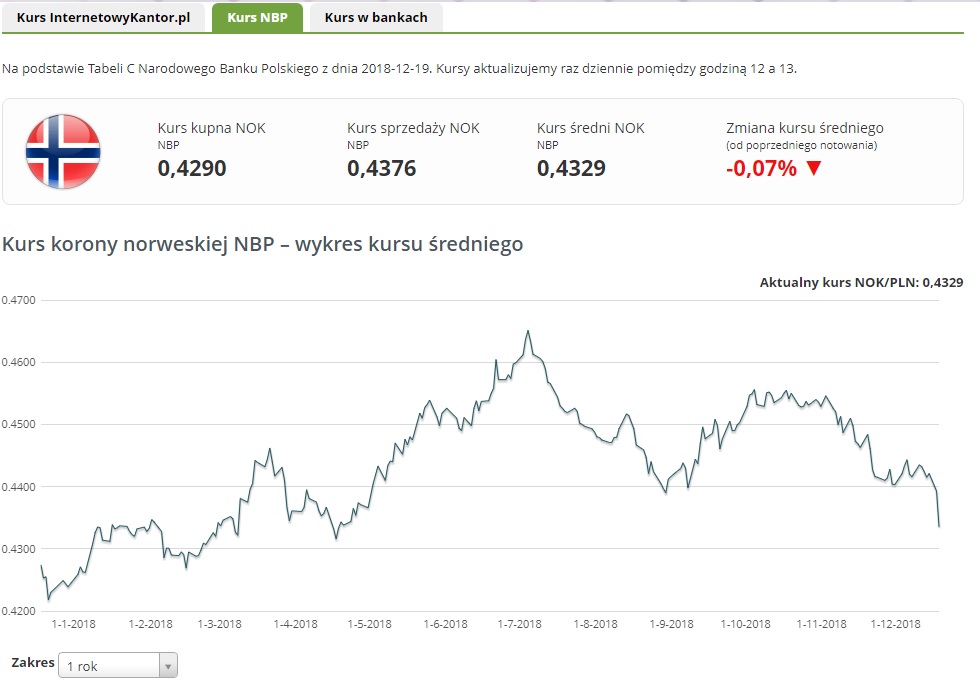Click the 1-6-2018 x-axis date label
This screenshot has width=980, height=683.
(445, 624)
